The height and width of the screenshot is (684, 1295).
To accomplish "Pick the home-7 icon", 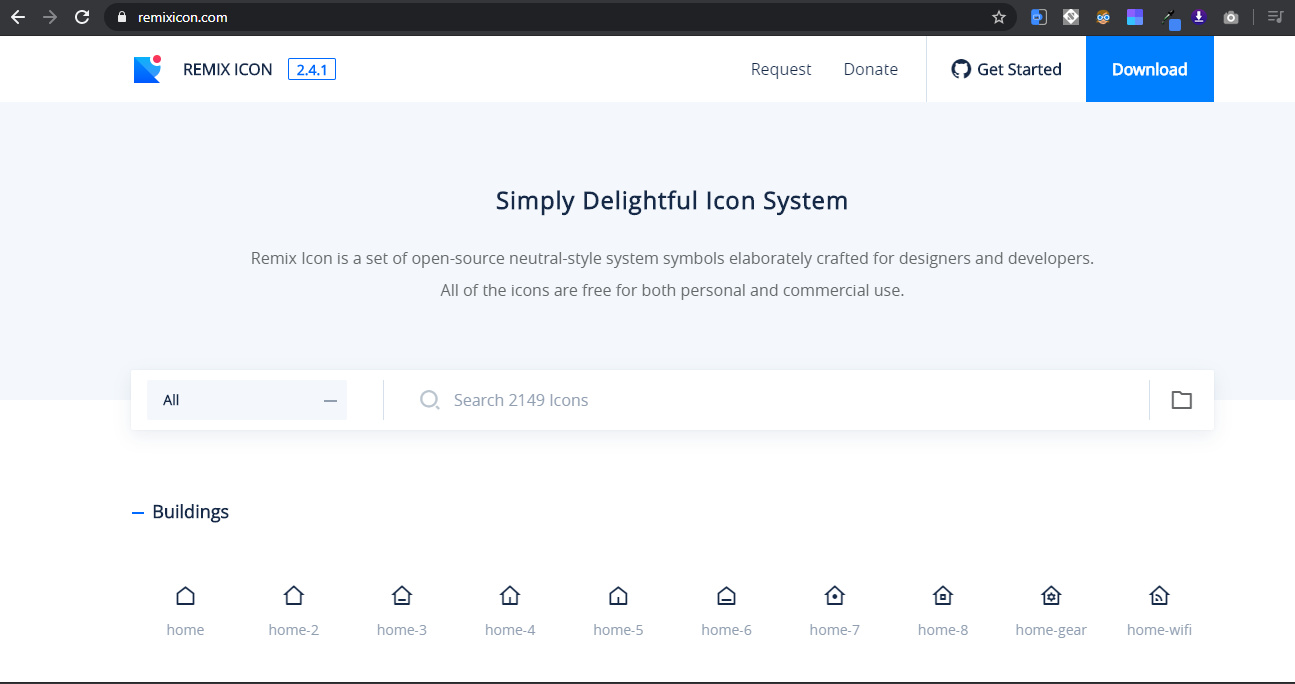I will (x=835, y=596).
